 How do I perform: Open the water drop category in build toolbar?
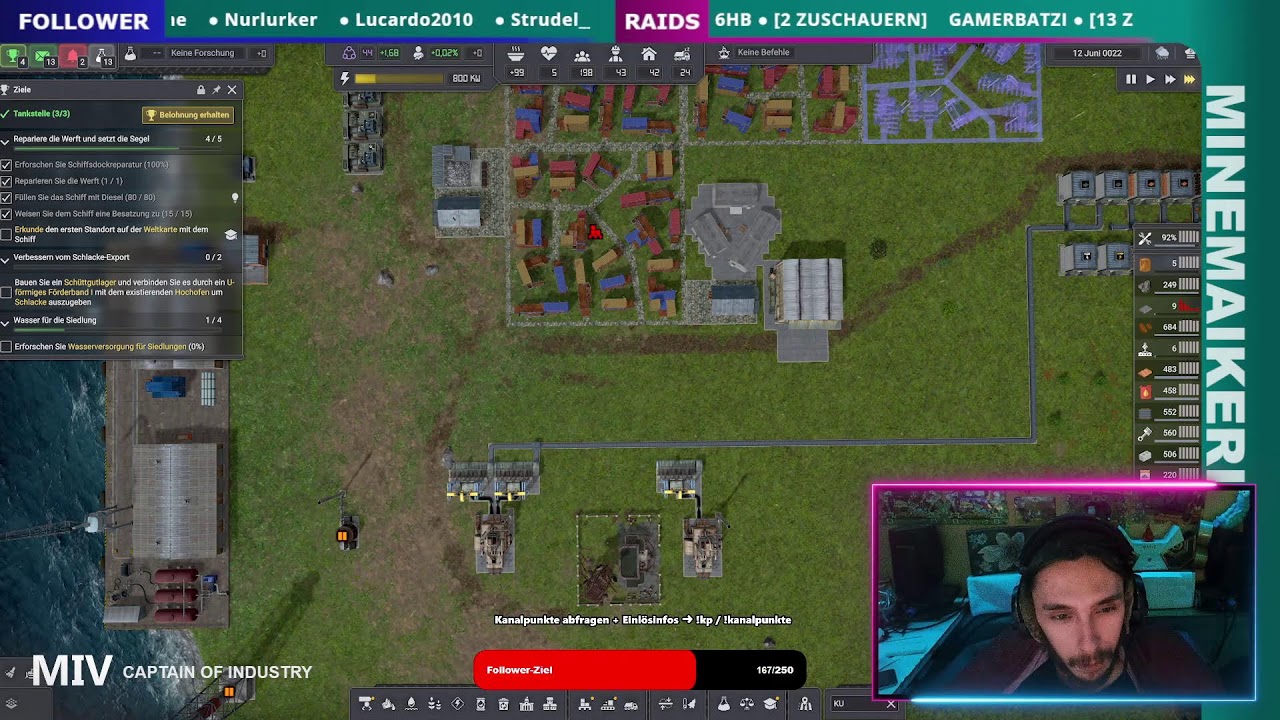(412, 704)
